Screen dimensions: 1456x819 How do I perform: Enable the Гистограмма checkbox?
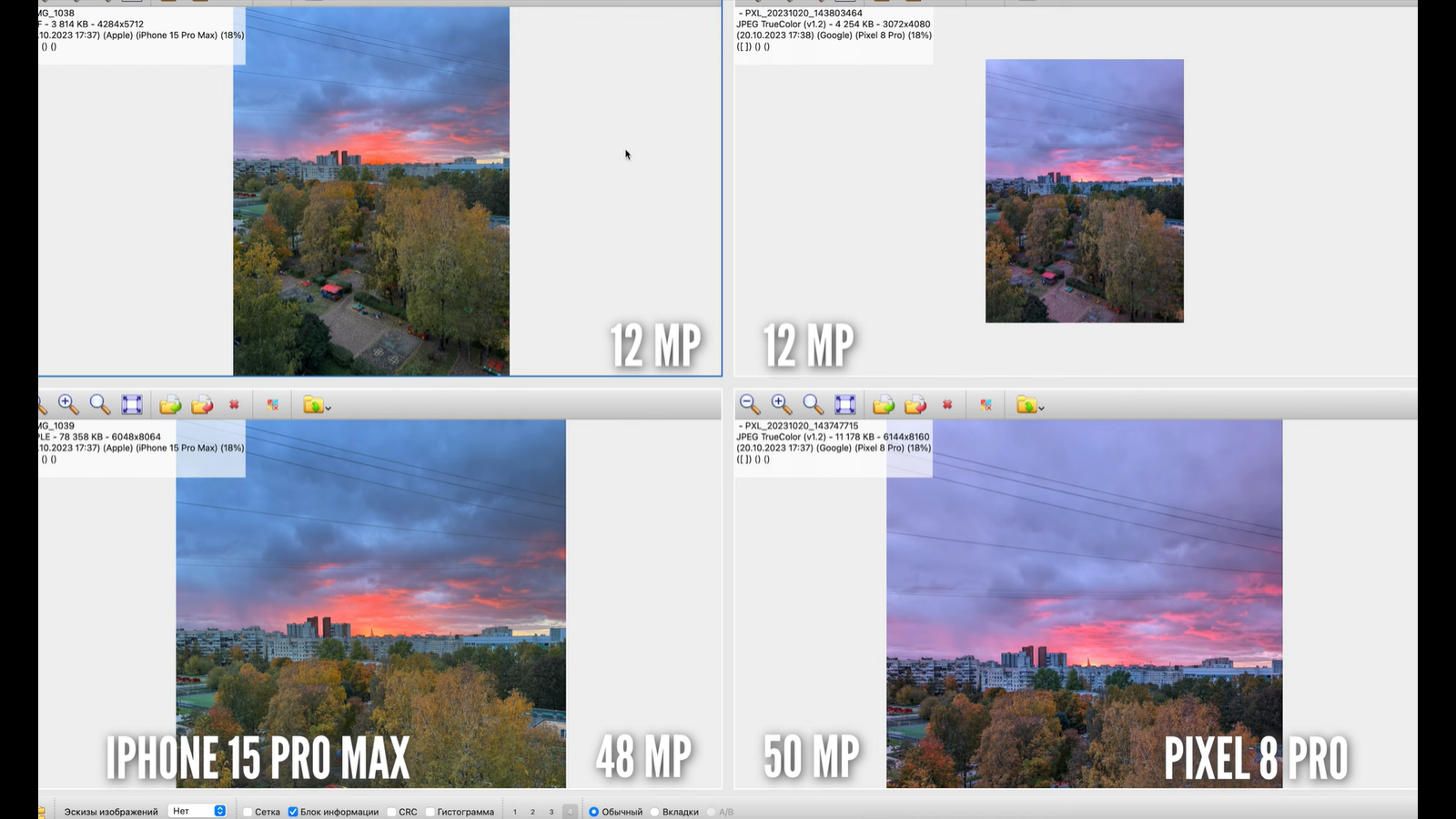coord(430,812)
